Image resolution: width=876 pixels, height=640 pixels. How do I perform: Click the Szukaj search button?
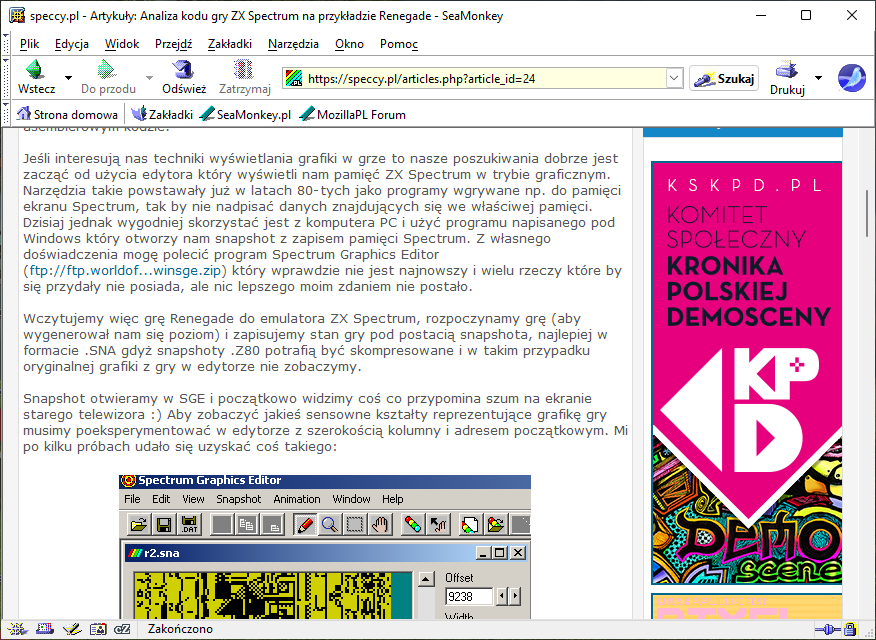pos(724,79)
